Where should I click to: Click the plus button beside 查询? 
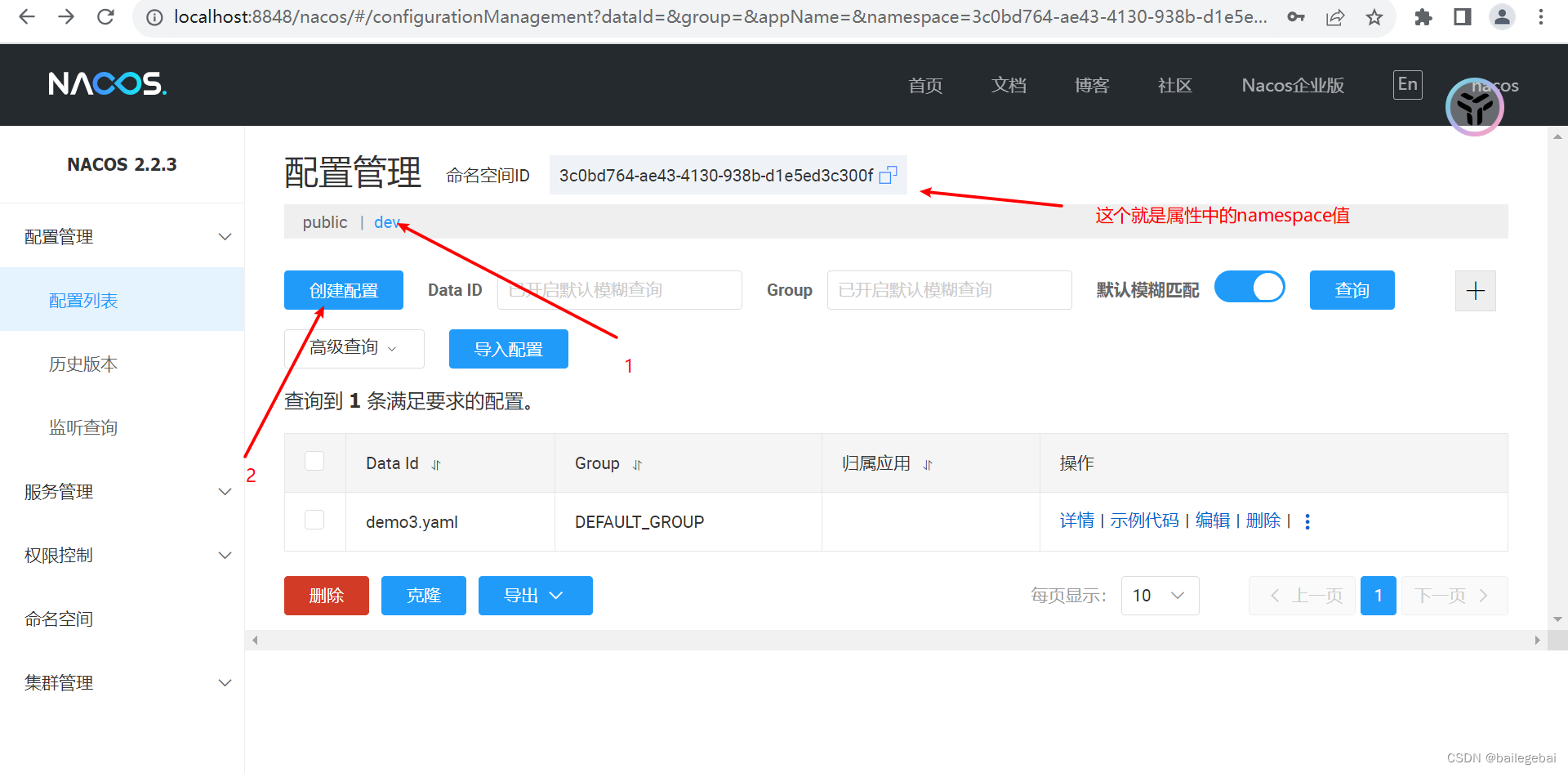pos(1476,291)
